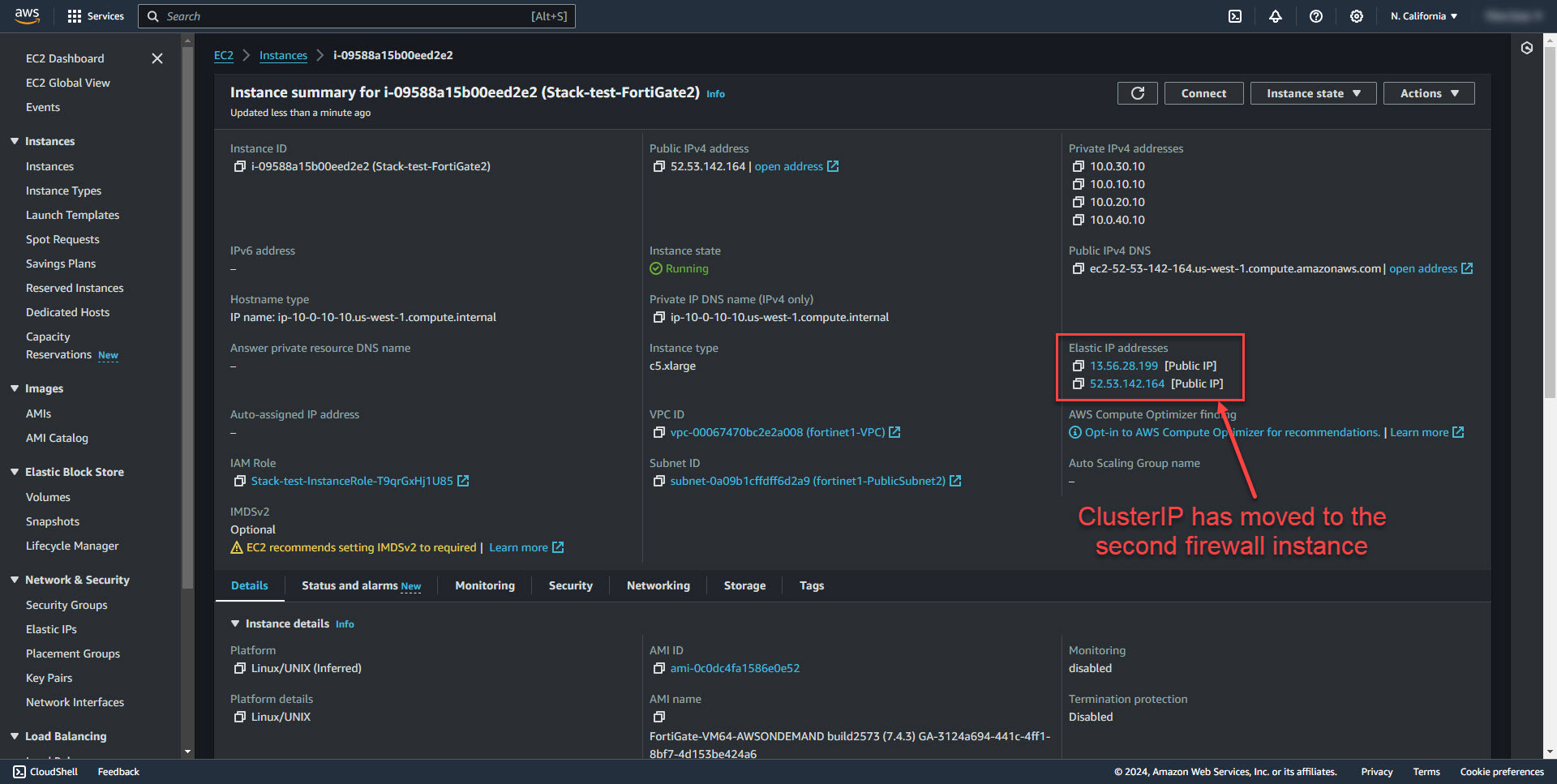Switch to the Storage tab
This screenshot has width=1557, height=784.
tap(744, 585)
